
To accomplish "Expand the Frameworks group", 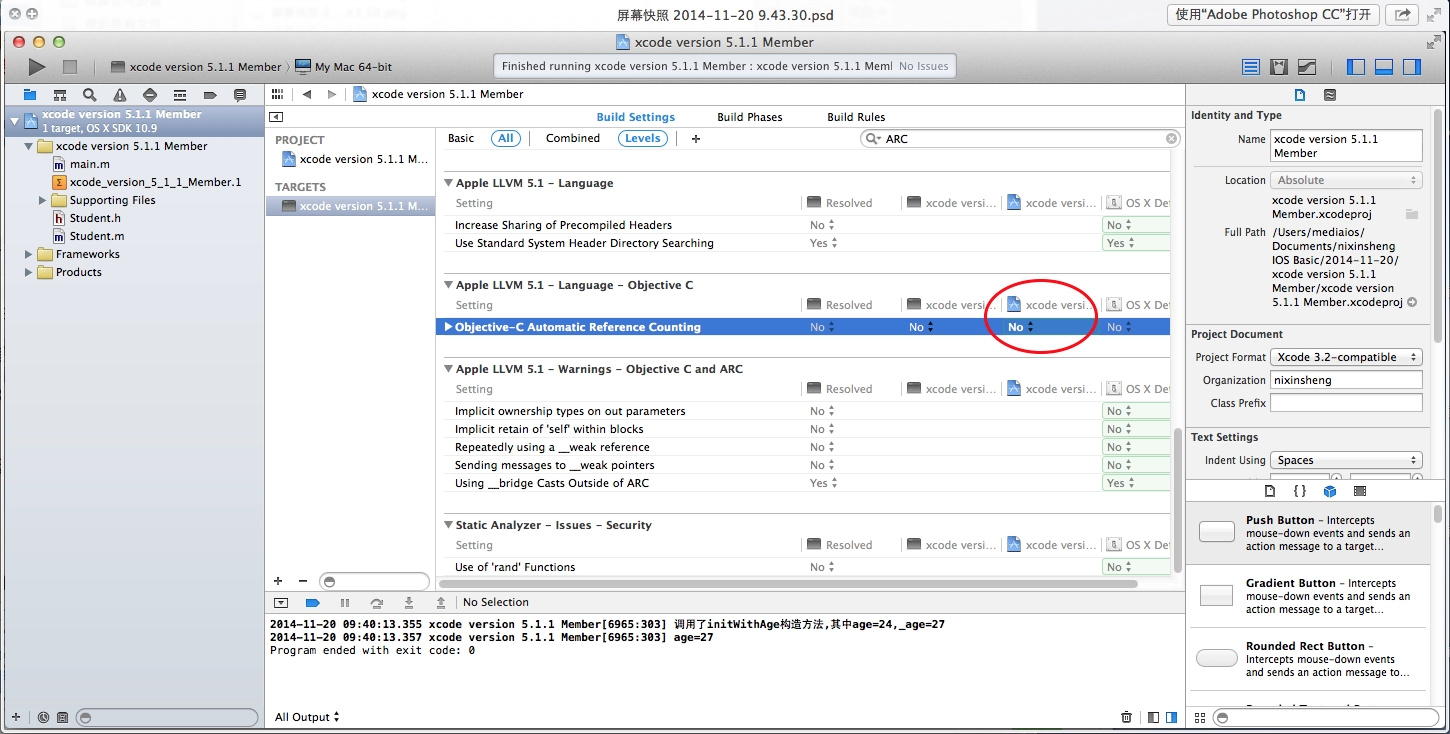I will 29,254.
